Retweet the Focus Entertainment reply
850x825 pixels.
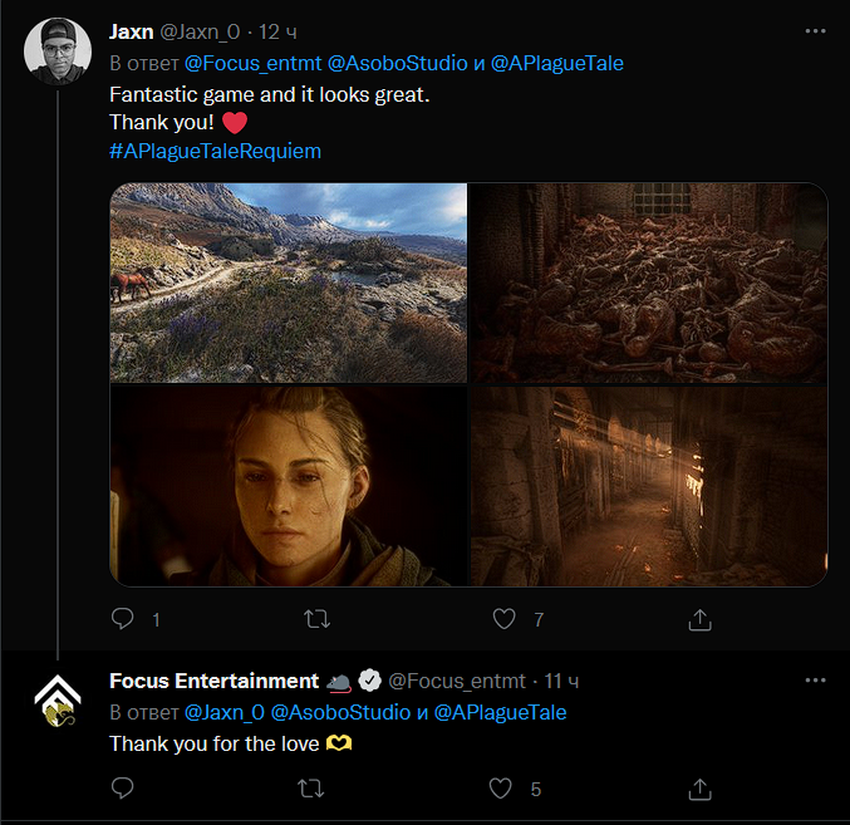click(x=311, y=789)
